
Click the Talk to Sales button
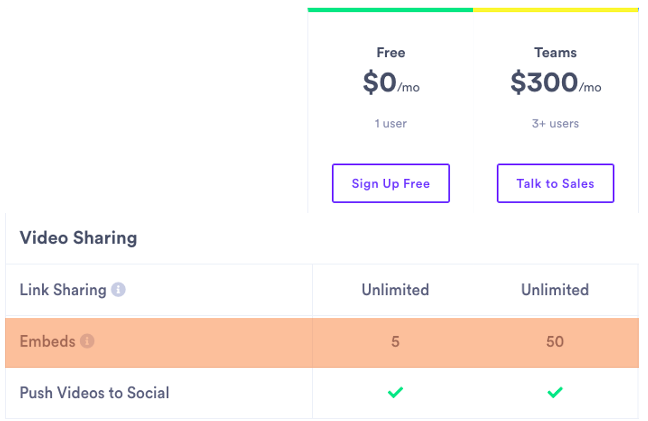(x=555, y=183)
